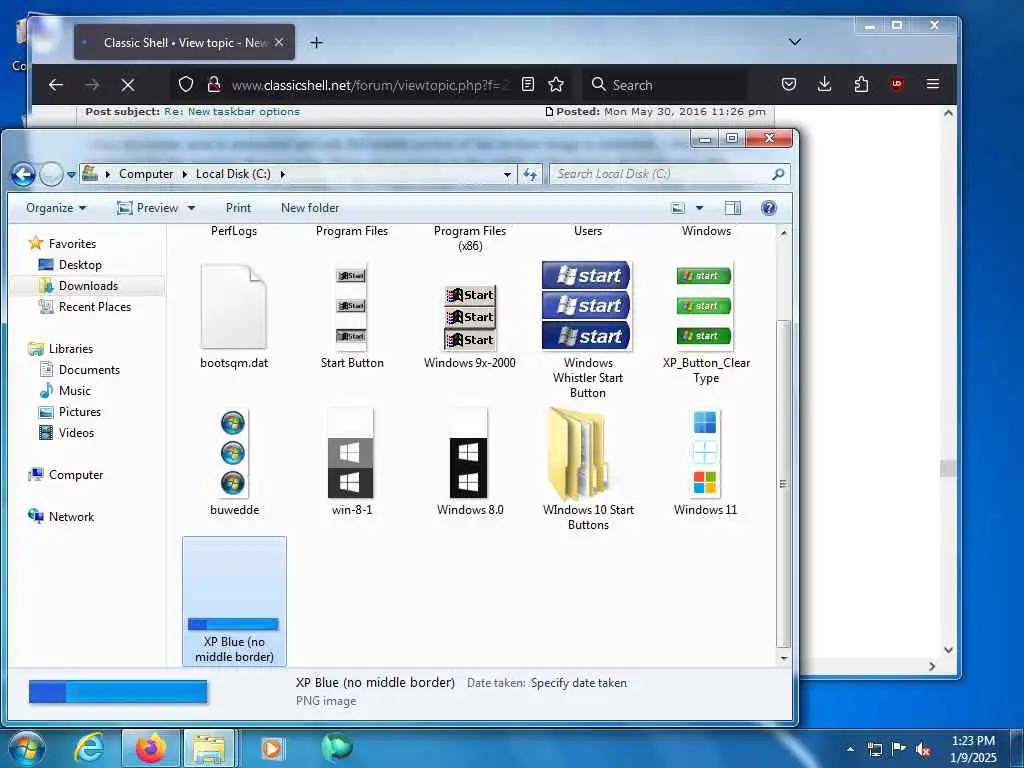Toggle Firefox reader view icon
The width and height of the screenshot is (1024, 768).
coord(528,84)
